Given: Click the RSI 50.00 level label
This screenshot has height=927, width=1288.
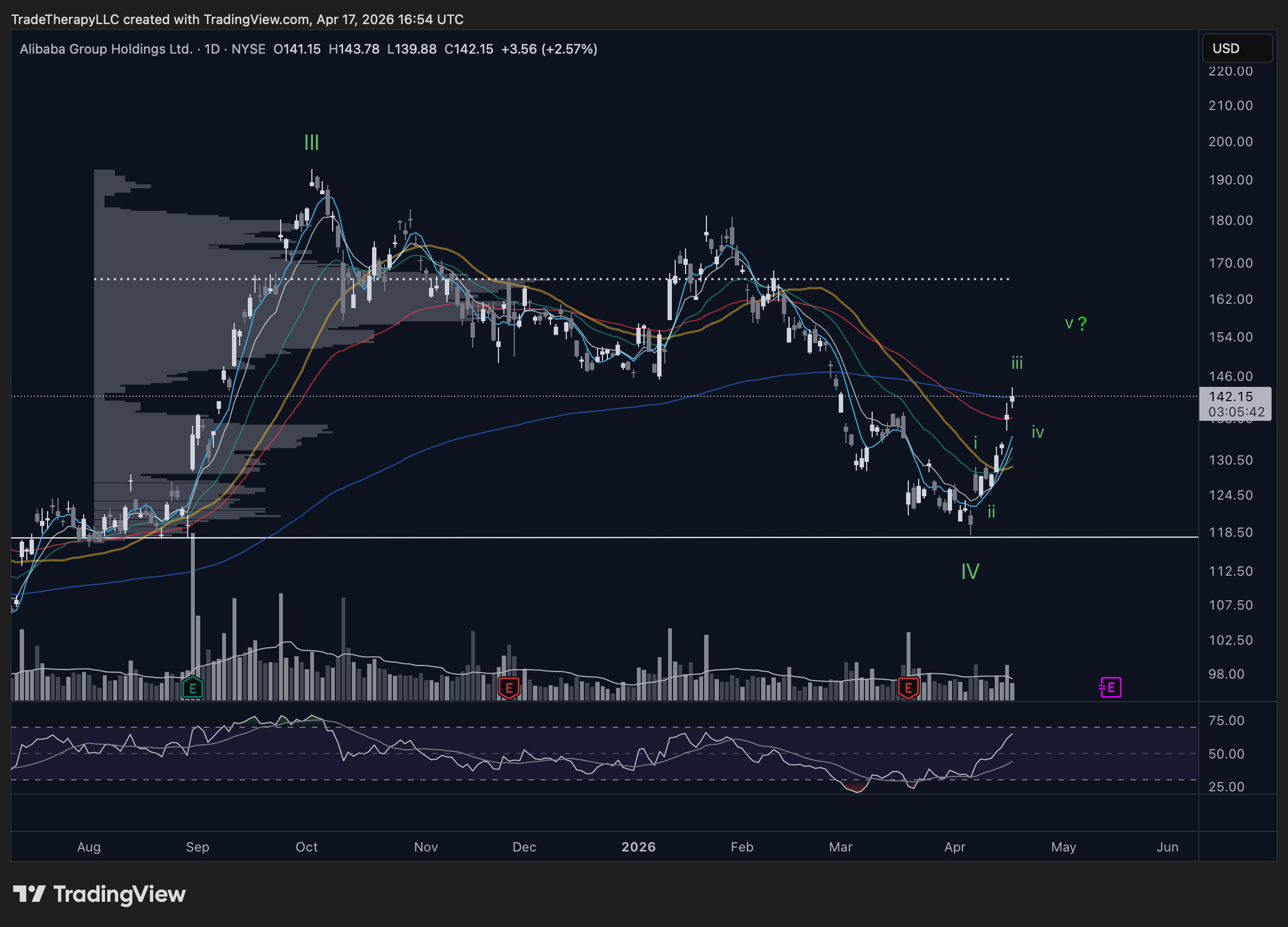Looking at the screenshot, I should tap(1226, 754).
